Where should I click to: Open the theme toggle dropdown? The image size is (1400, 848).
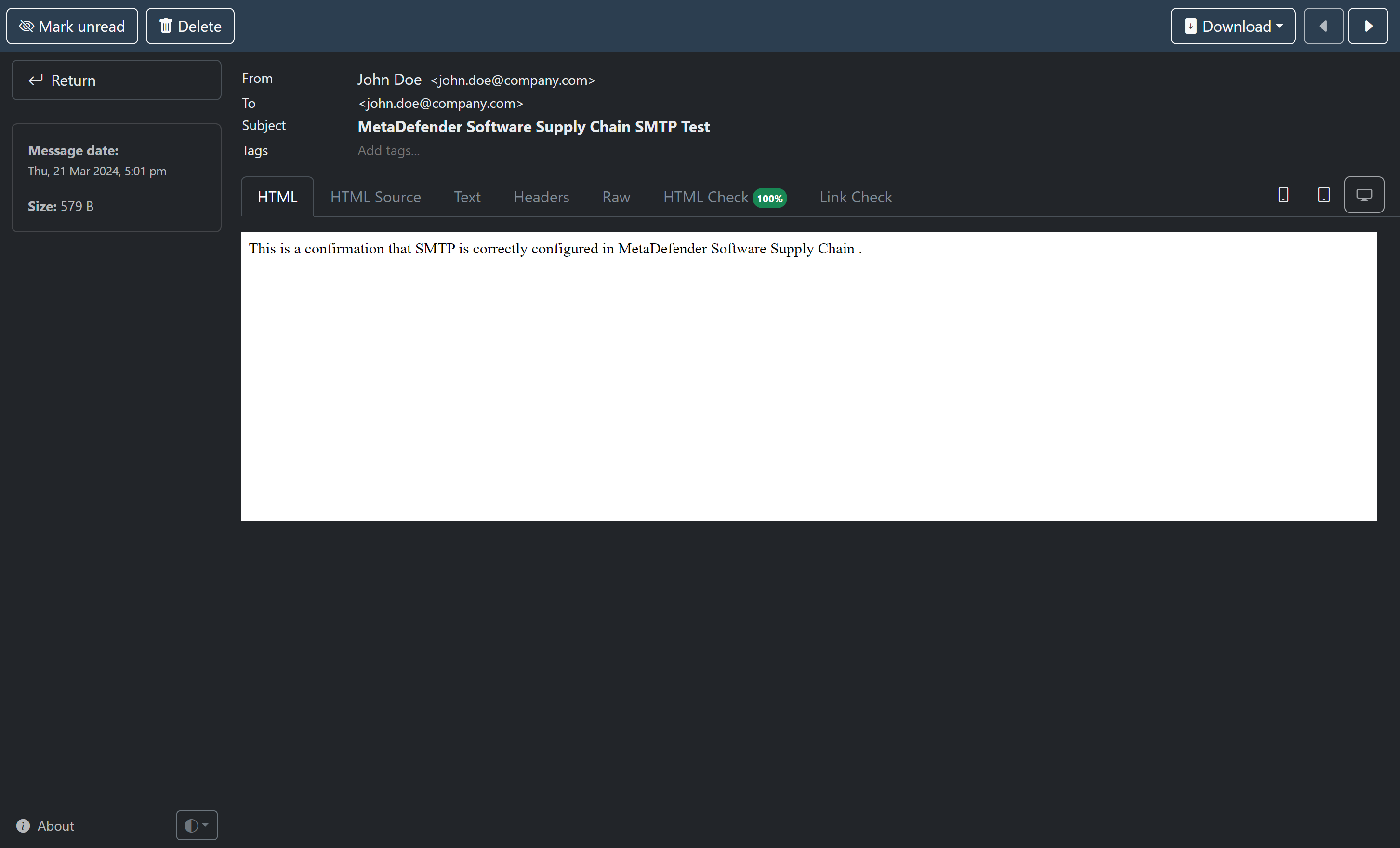[197, 825]
